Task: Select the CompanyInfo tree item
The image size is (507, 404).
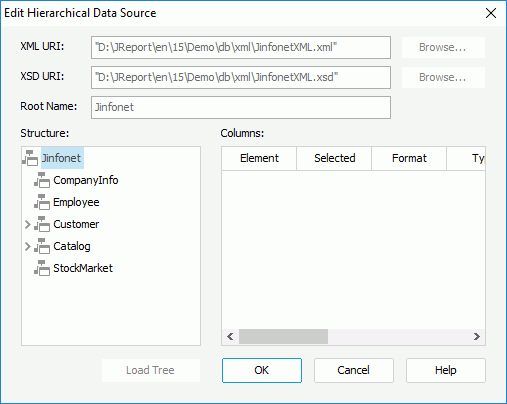Action: tap(86, 180)
